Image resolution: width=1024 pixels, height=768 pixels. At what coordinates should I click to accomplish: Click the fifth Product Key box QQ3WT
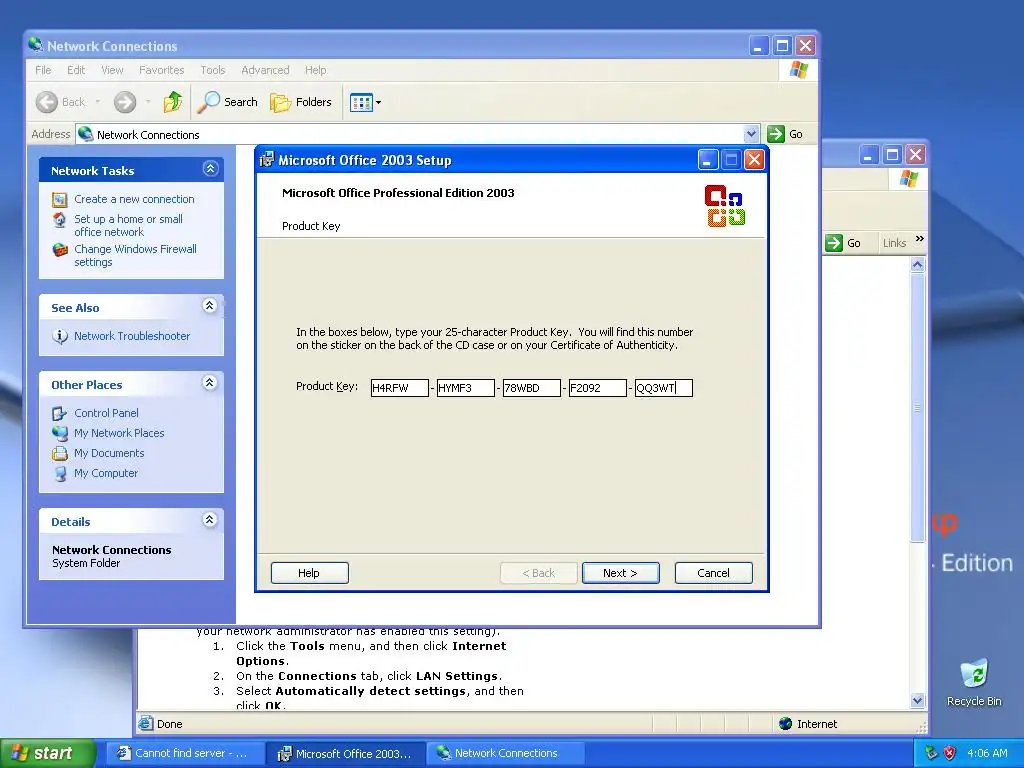[664, 388]
